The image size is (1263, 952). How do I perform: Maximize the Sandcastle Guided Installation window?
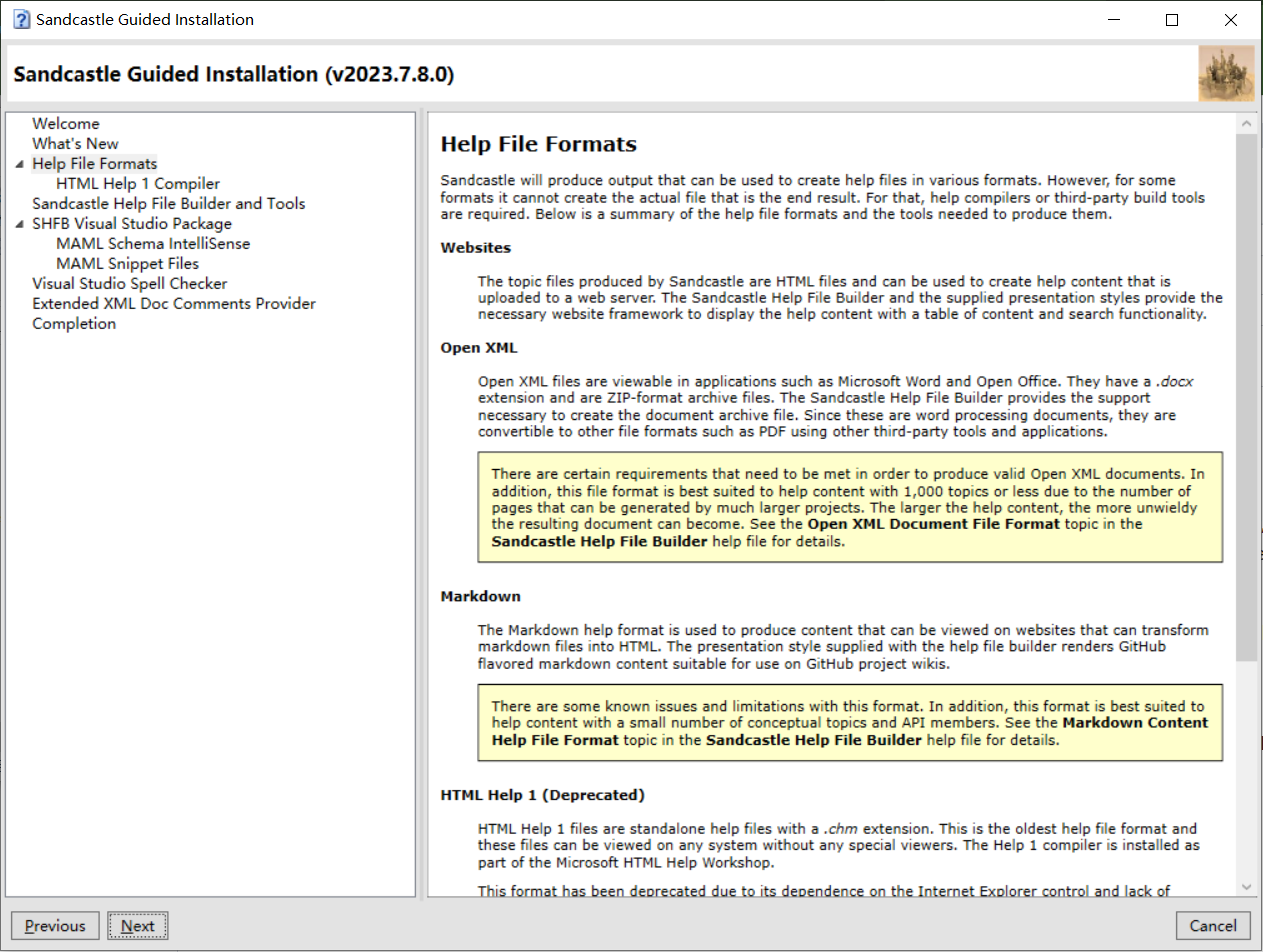point(1172,20)
